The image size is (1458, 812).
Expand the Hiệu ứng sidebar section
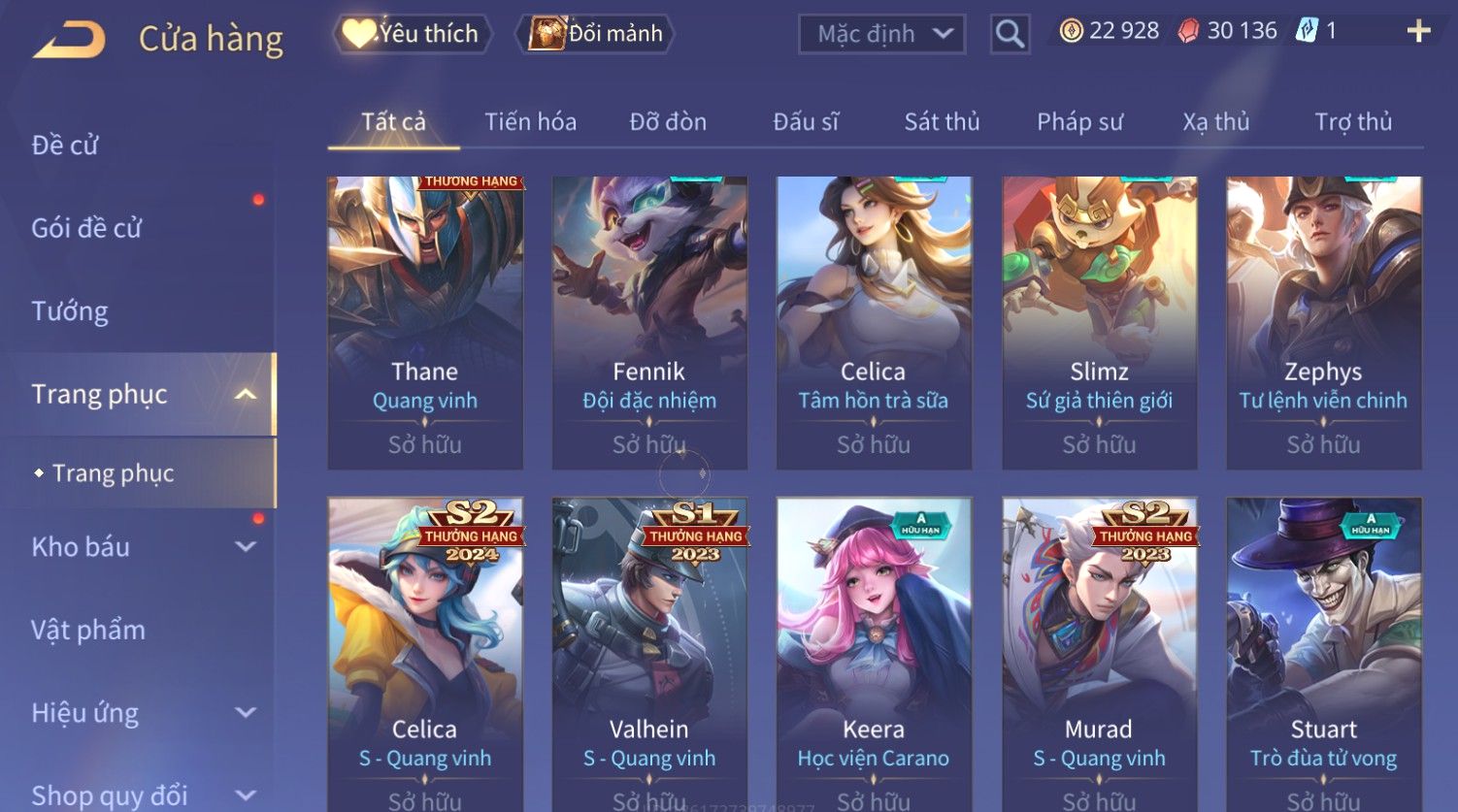tap(246, 713)
